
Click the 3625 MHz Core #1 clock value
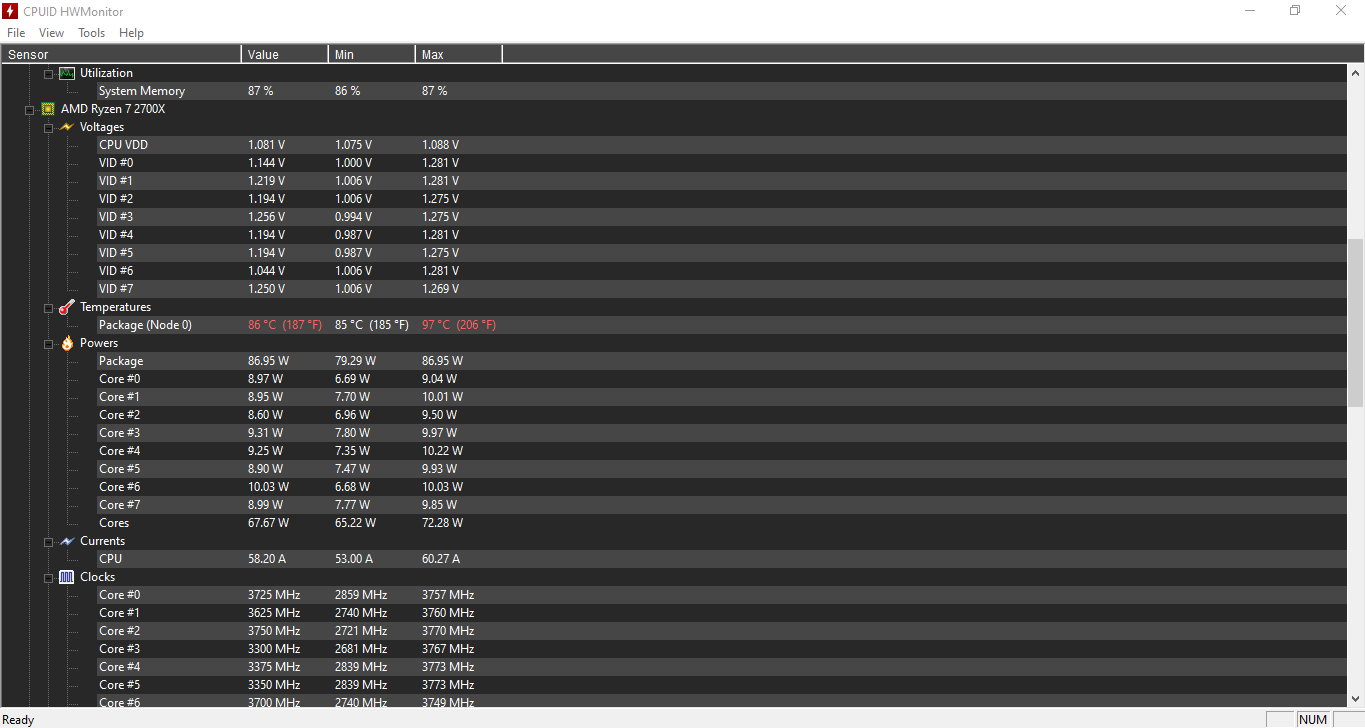[274, 613]
